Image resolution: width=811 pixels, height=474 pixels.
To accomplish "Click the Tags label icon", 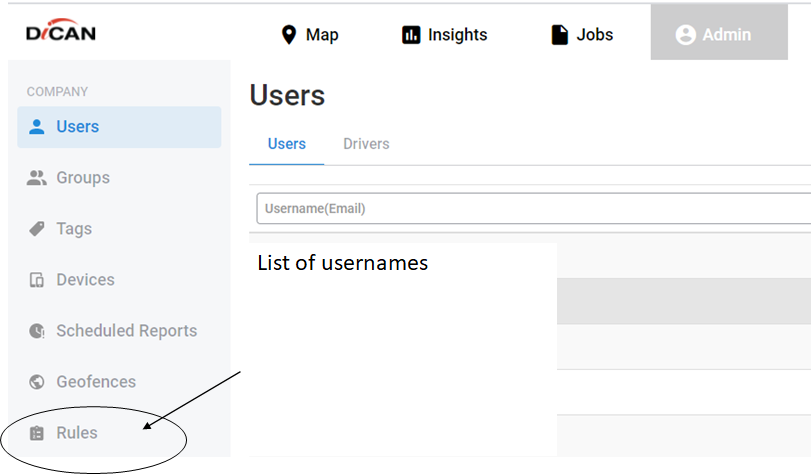I will 37,228.
